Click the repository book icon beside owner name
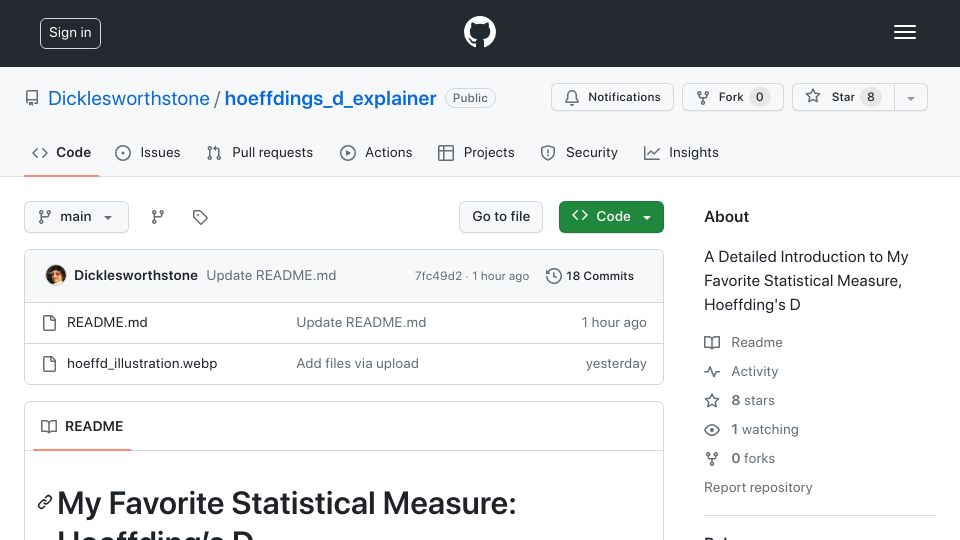This screenshot has height=540, width=960. [32, 98]
